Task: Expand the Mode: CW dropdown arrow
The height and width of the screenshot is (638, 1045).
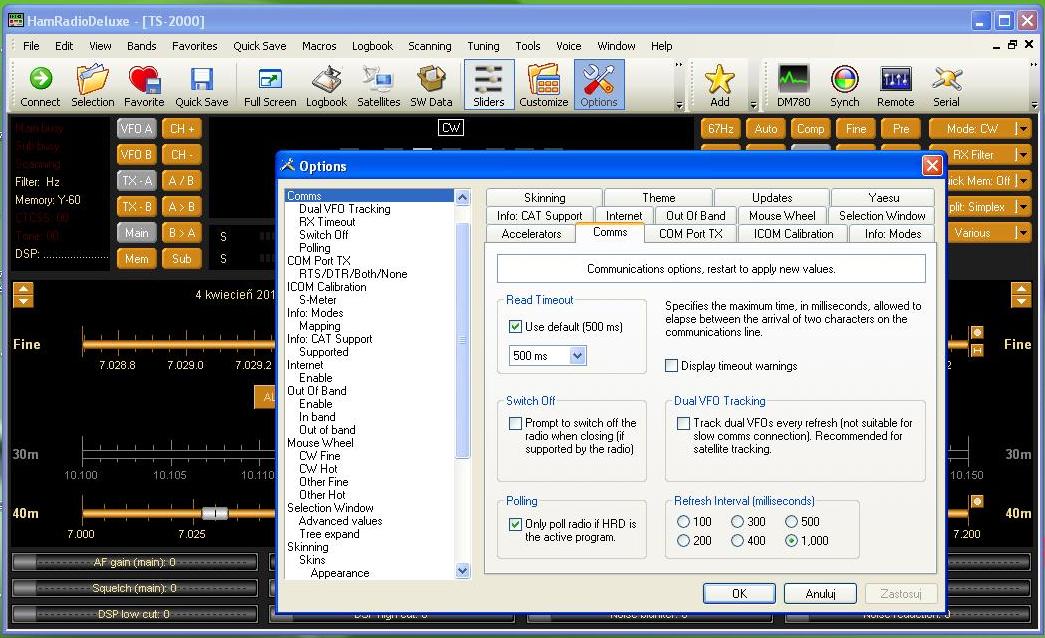Action: (x=1022, y=129)
